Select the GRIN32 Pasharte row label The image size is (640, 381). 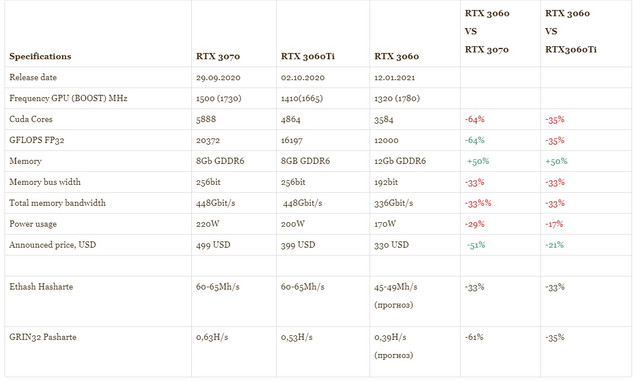[x=42, y=337]
